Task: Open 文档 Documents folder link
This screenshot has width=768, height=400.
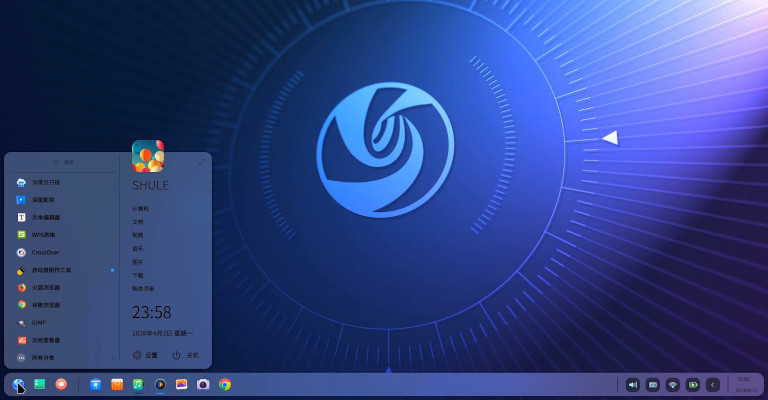Action: (138, 222)
